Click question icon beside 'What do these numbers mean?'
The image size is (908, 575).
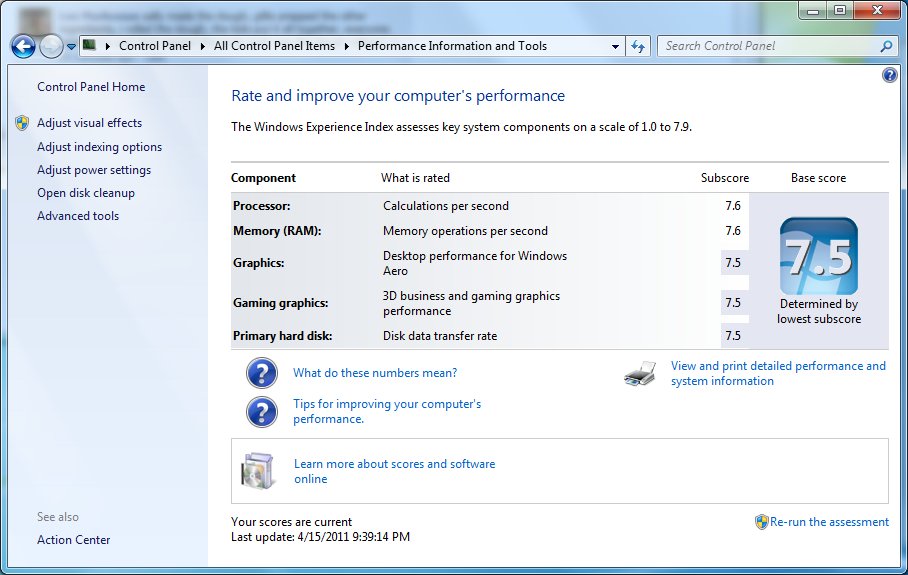(x=262, y=373)
